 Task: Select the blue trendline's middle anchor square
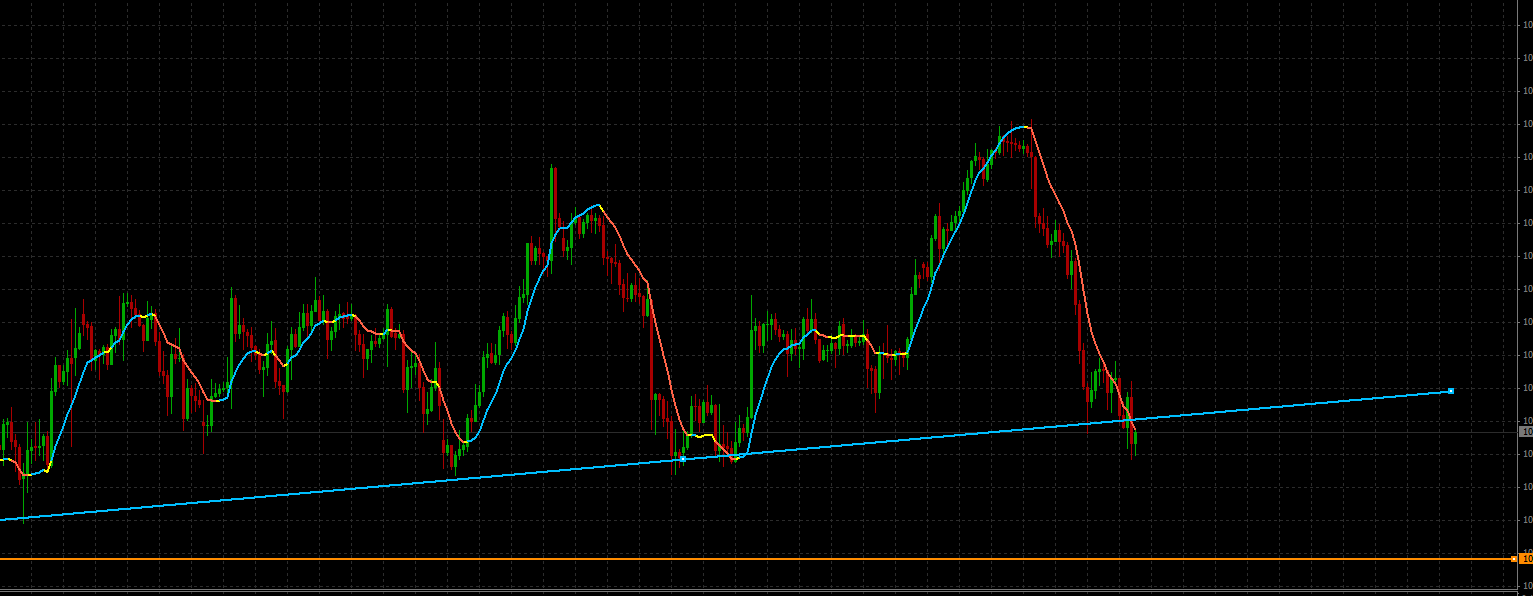click(683, 458)
